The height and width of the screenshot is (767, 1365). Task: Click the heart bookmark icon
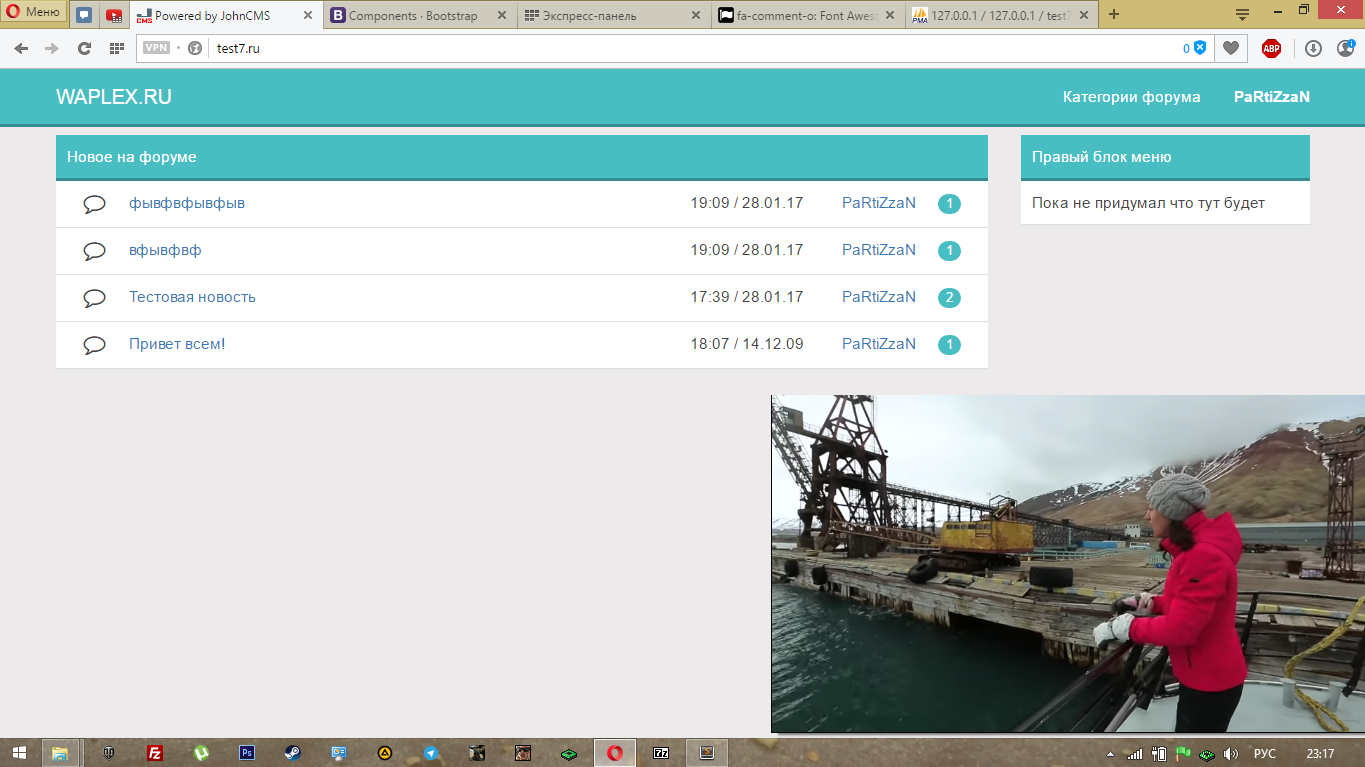[1231, 48]
